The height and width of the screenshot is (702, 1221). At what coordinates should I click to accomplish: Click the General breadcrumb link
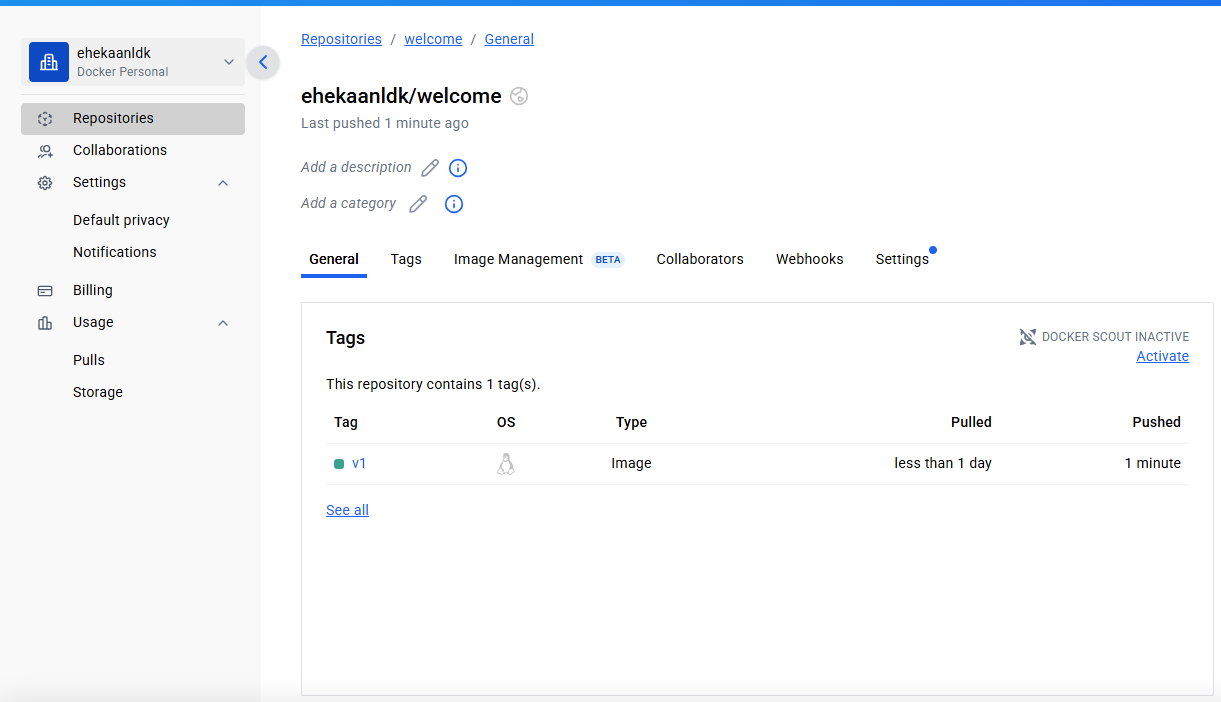pos(509,39)
